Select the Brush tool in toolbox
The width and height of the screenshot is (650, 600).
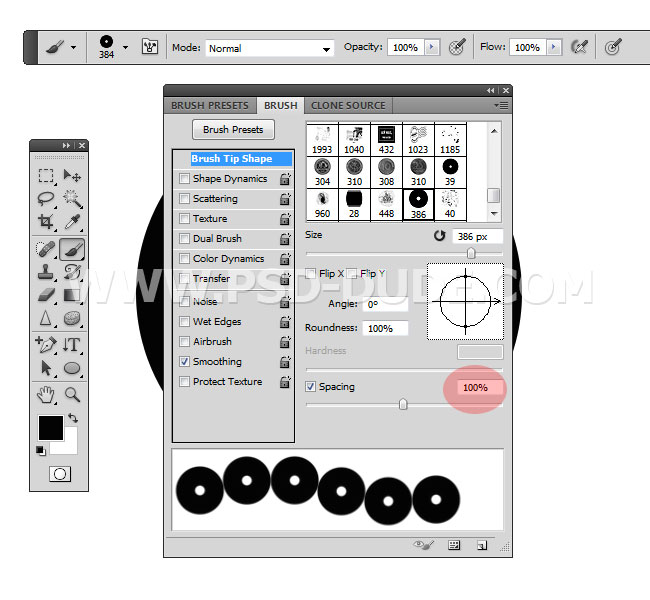[x=72, y=249]
